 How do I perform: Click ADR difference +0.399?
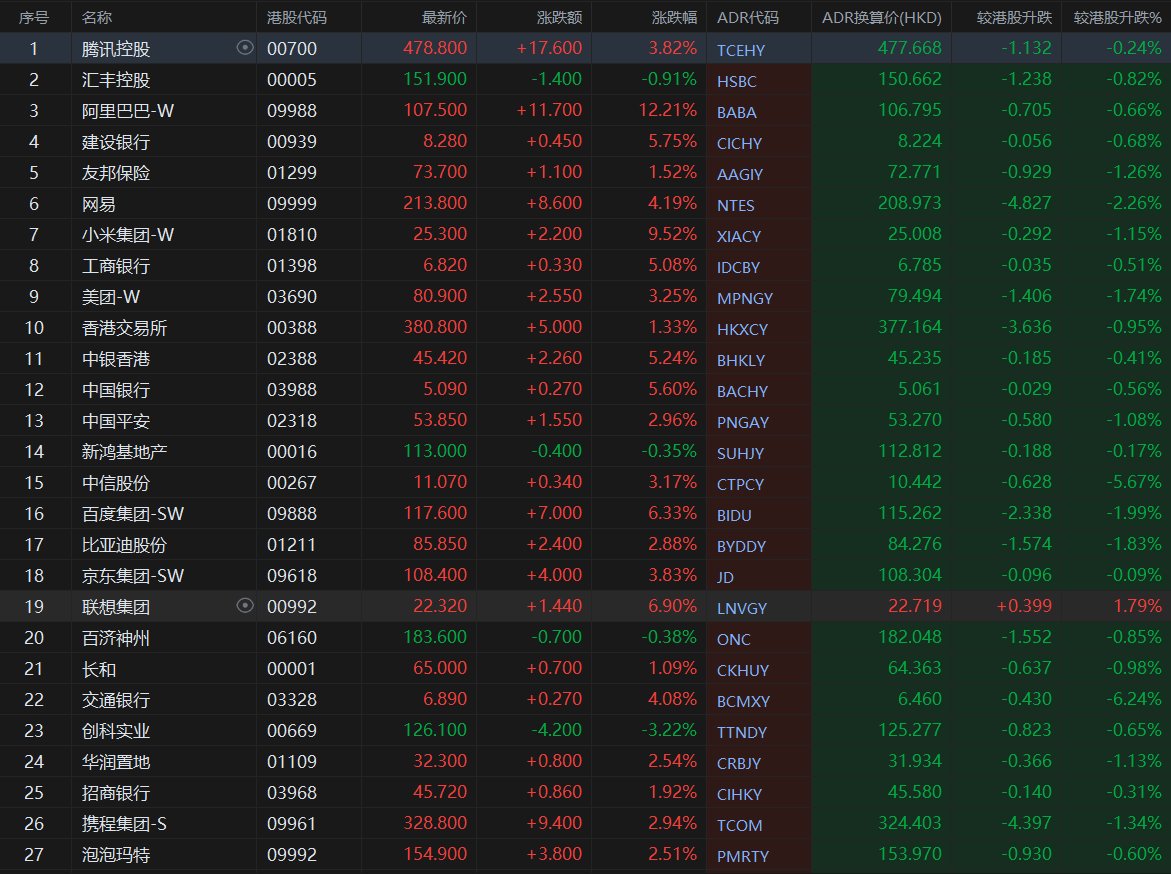[1024, 606]
